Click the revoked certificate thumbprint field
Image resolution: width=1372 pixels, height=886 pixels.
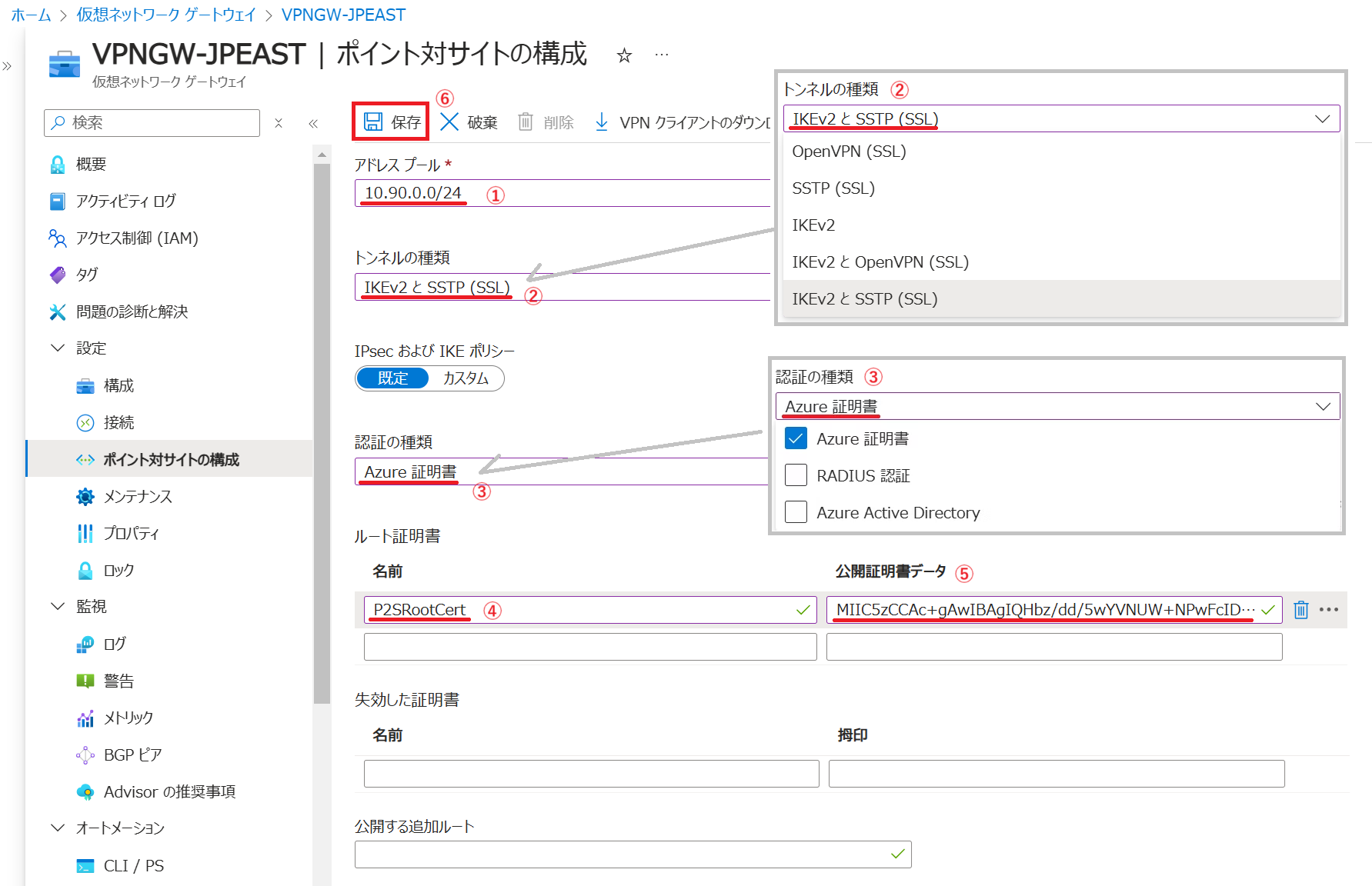(1057, 774)
